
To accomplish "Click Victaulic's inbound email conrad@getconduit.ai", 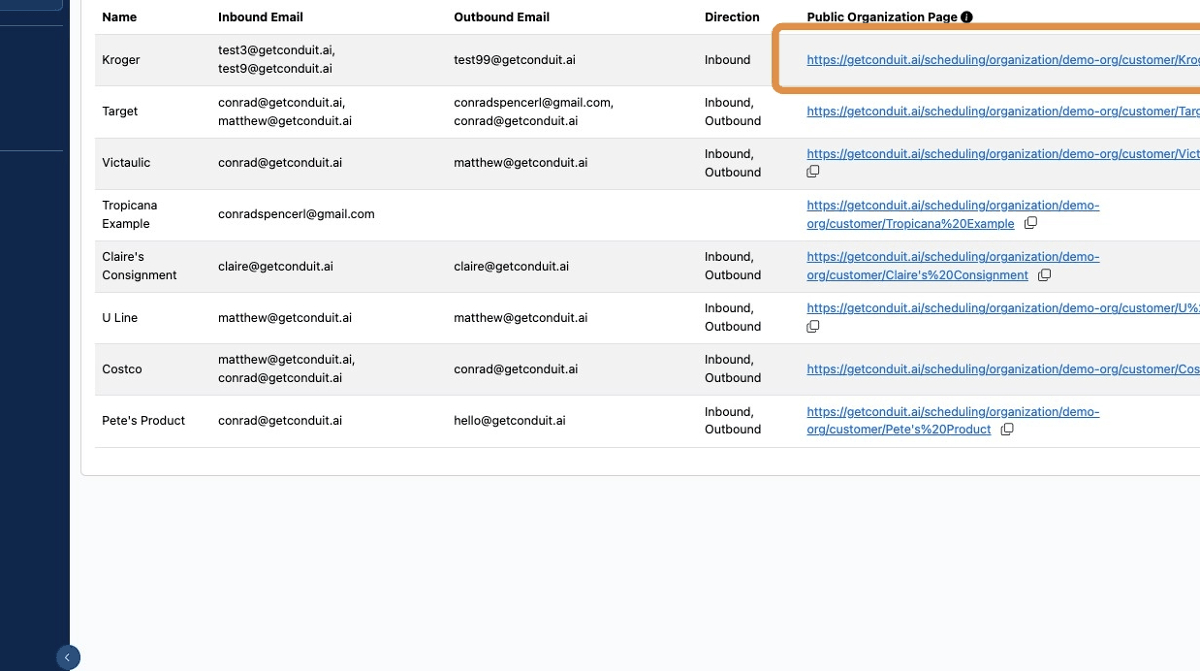I will [280, 162].
